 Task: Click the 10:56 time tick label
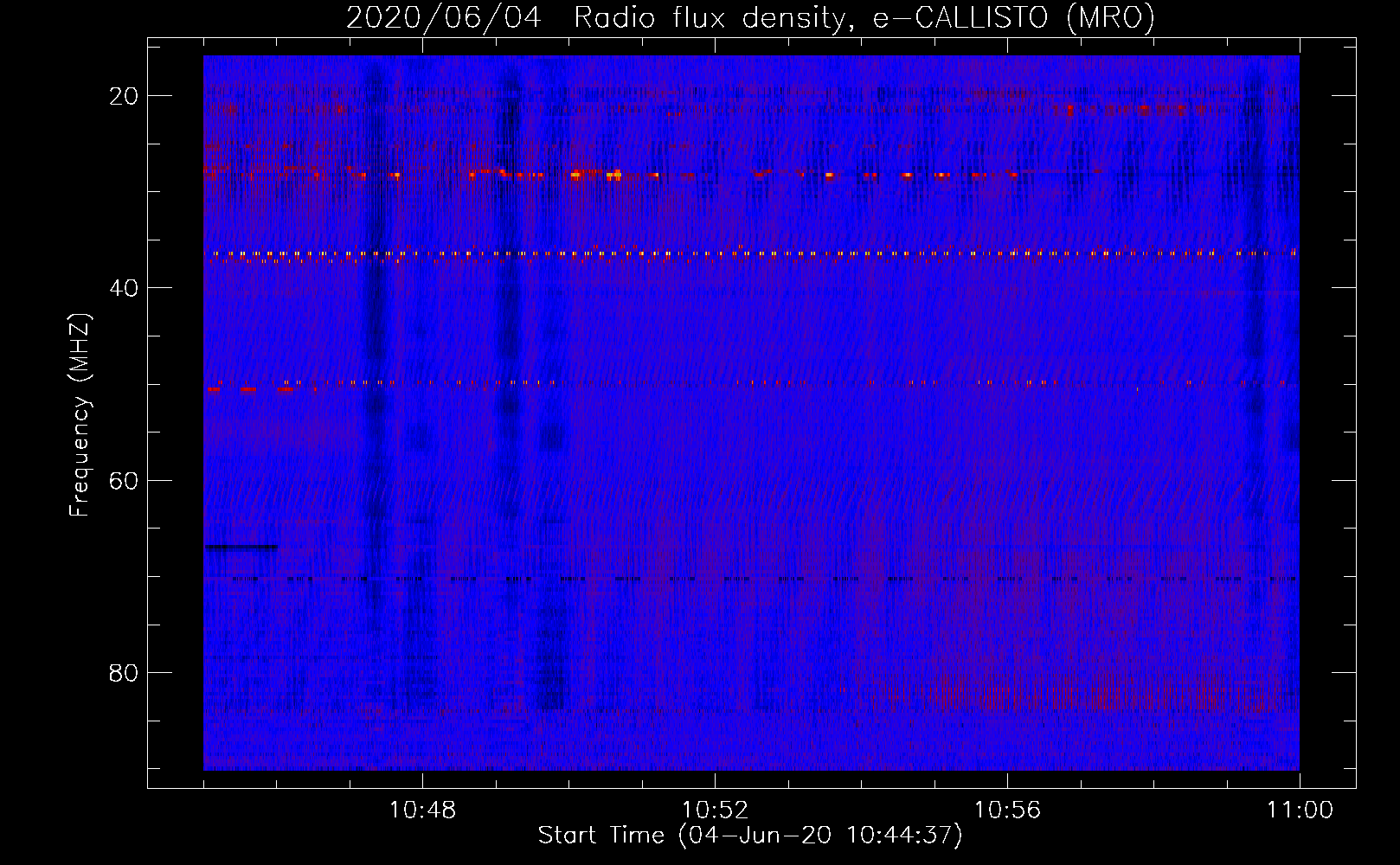(x=1007, y=811)
